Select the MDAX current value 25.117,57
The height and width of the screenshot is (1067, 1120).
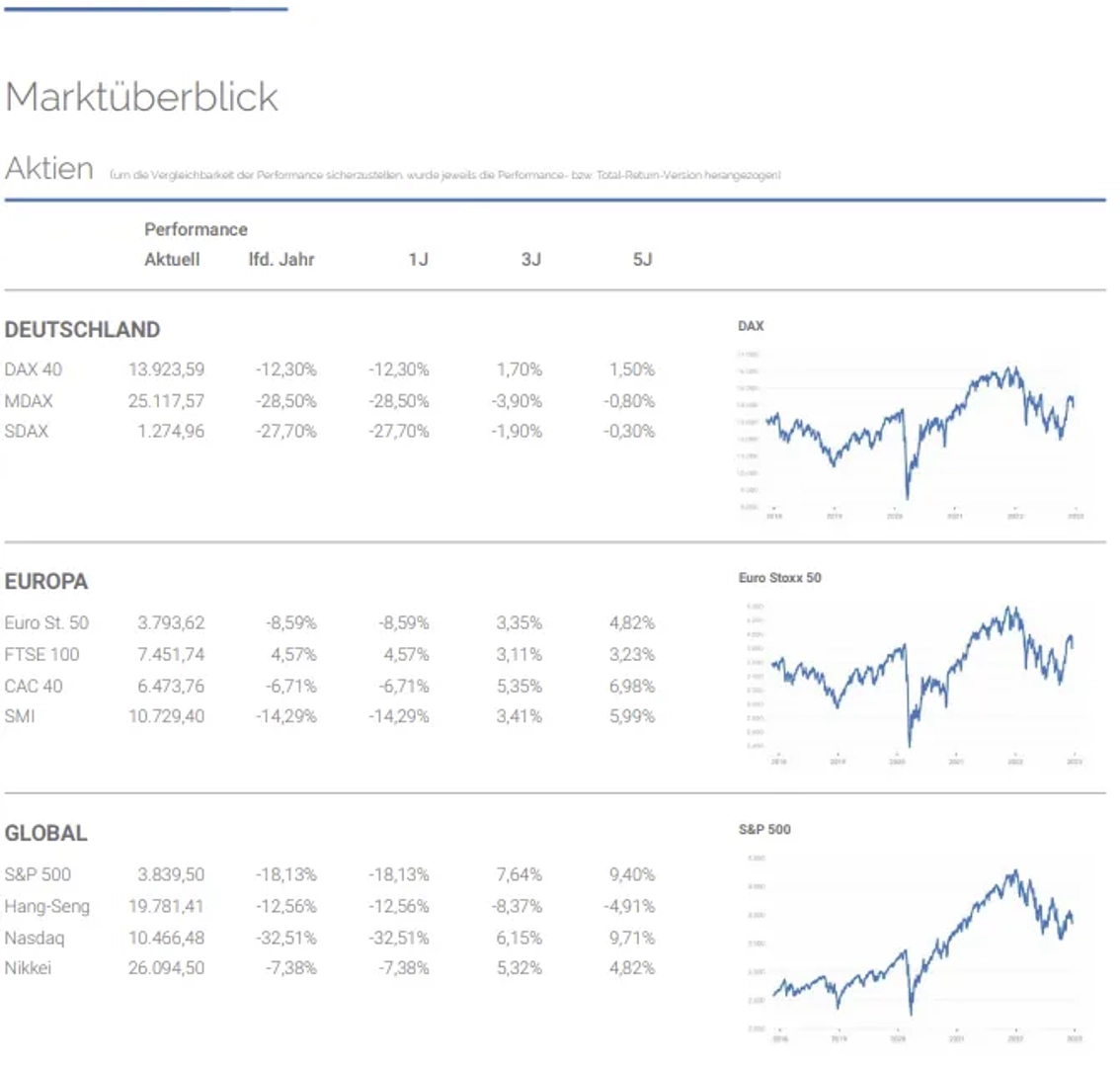click(166, 401)
